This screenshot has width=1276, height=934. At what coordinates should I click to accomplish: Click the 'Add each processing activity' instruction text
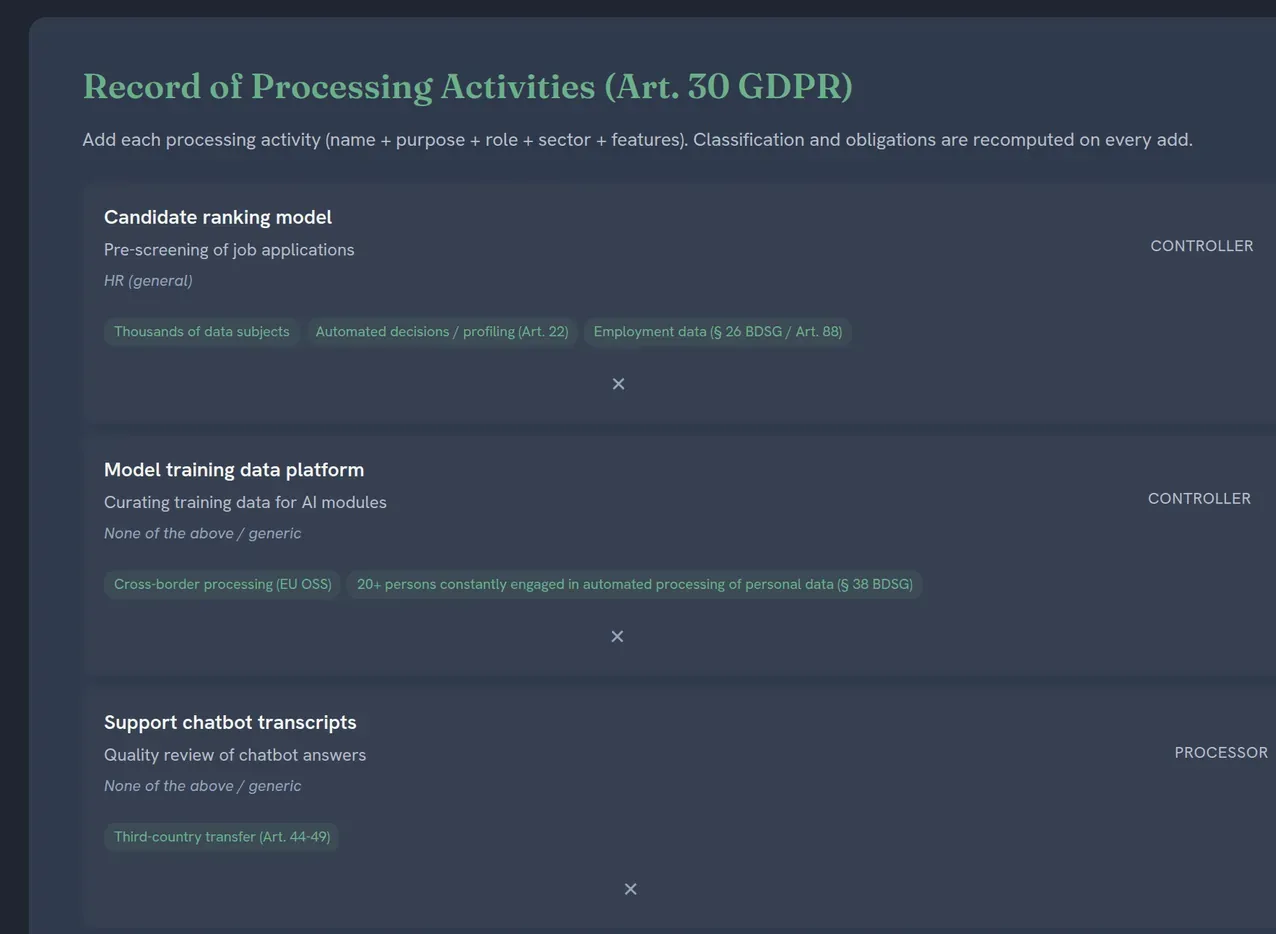tap(637, 140)
